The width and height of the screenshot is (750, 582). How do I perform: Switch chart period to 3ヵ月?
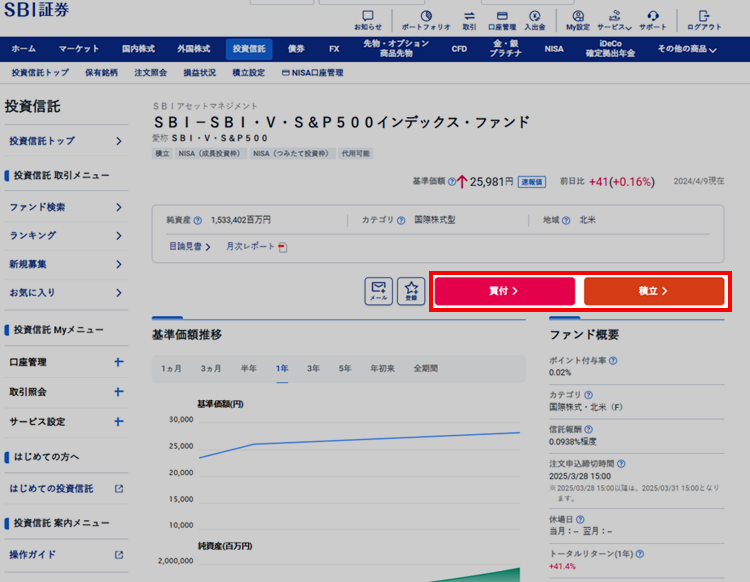click(211, 369)
